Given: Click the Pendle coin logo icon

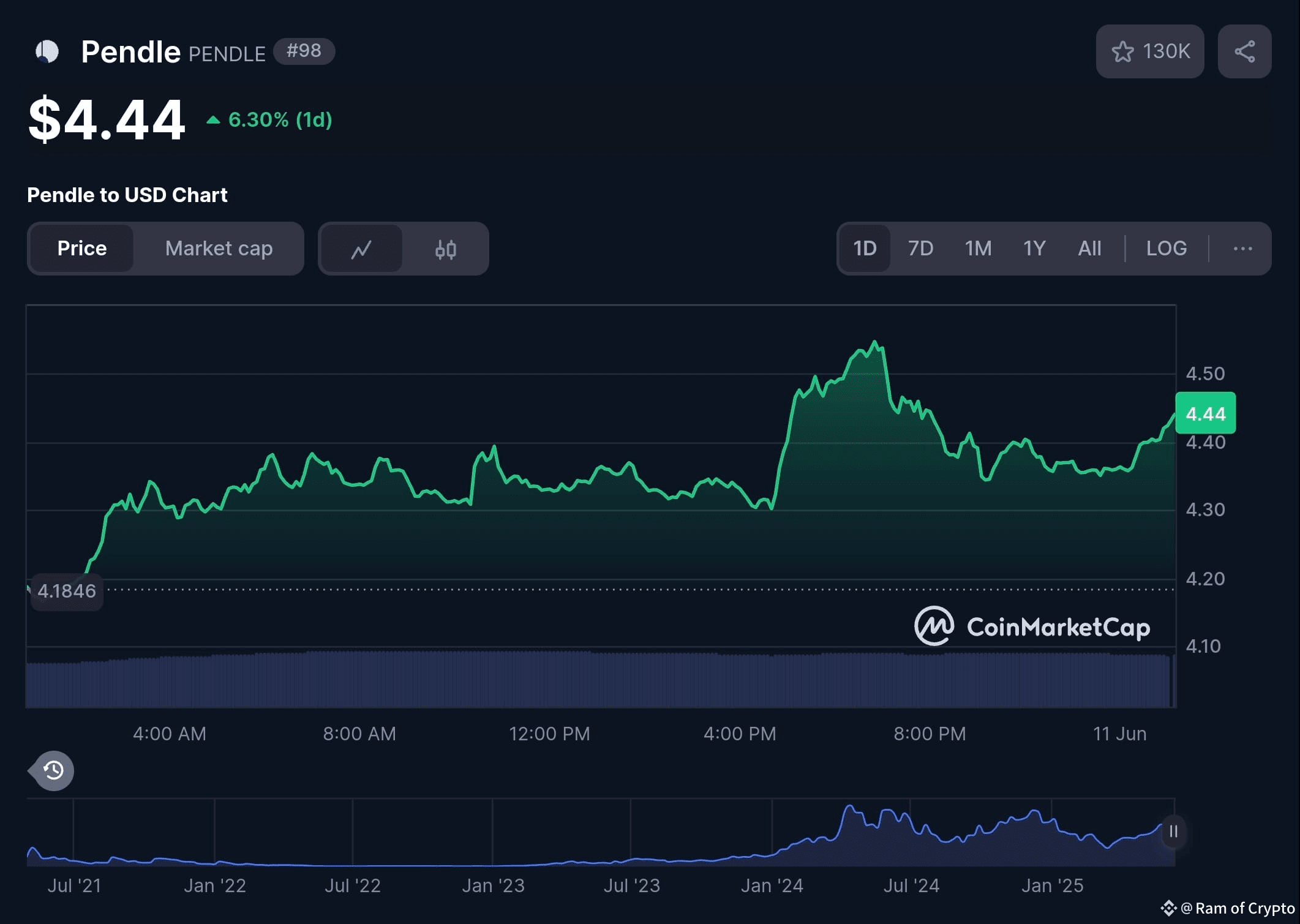Looking at the screenshot, I should [x=47, y=51].
